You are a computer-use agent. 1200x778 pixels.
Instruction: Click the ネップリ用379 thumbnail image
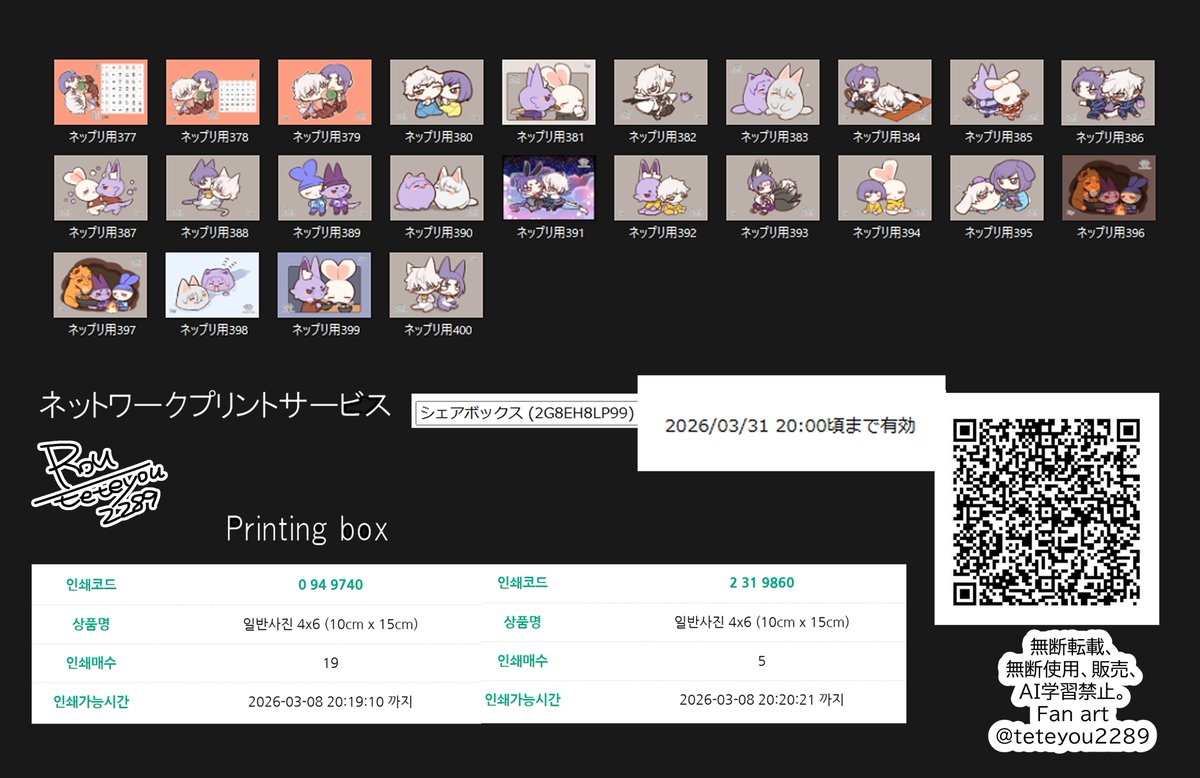(x=325, y=92)
